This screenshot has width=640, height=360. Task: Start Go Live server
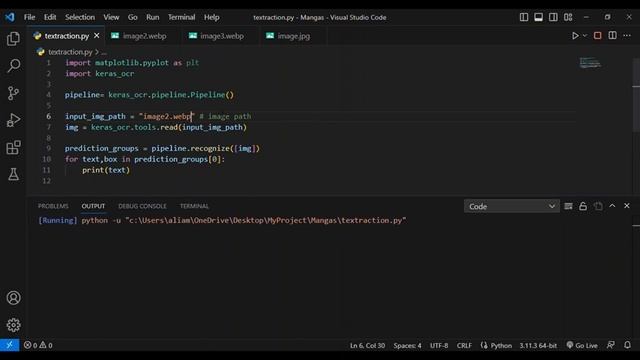582,345
